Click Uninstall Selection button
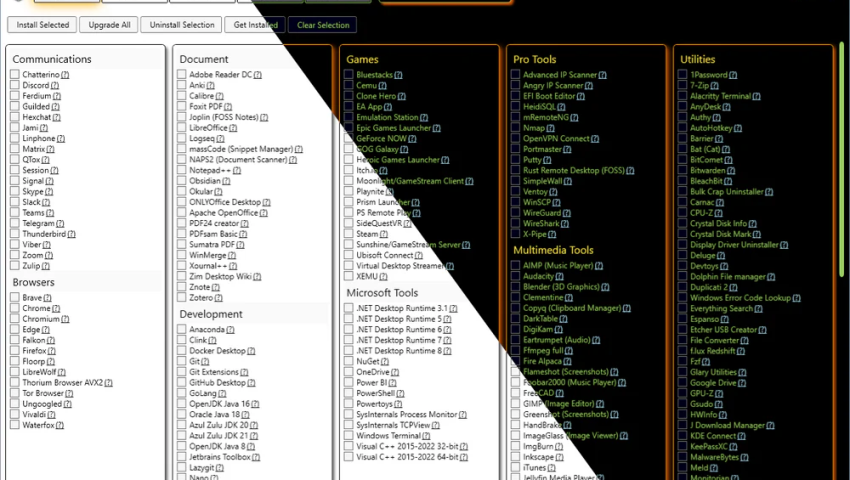 181,25
